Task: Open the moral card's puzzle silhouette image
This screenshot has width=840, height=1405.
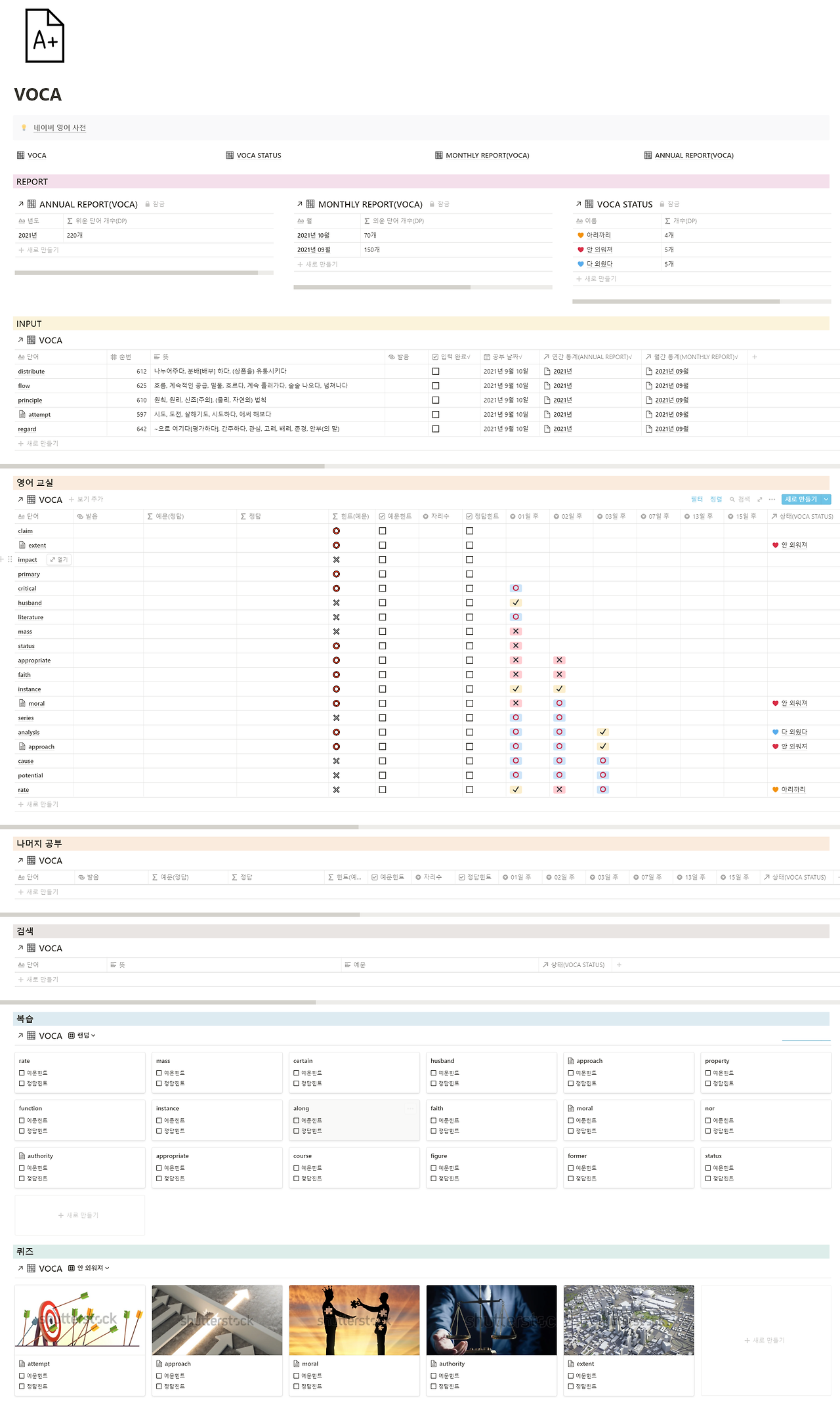Action: (x=354, y=1320)
